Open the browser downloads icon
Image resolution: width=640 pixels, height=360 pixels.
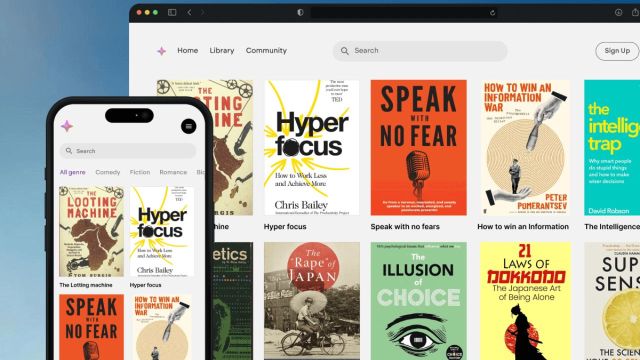618,13
